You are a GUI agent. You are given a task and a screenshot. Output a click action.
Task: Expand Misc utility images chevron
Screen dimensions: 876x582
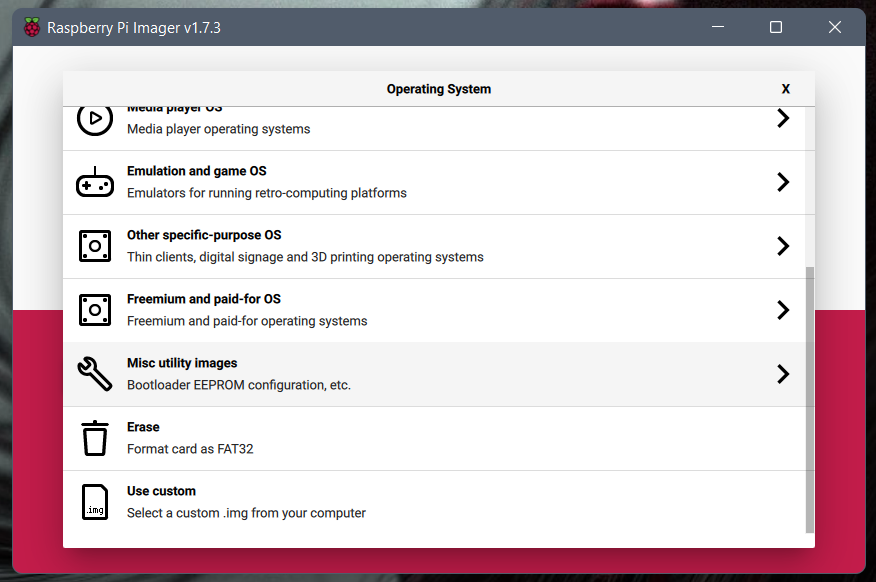[783, 374]
